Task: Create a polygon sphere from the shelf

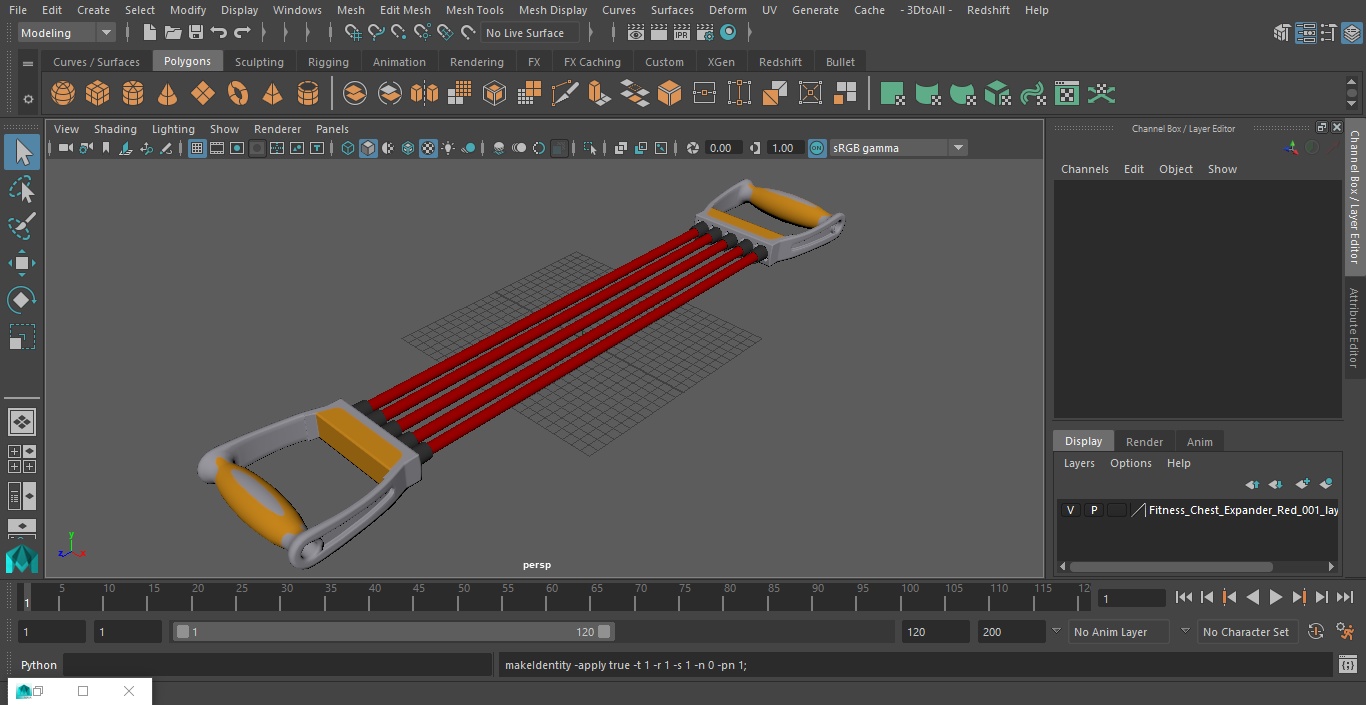Action: tap(63, 94)
